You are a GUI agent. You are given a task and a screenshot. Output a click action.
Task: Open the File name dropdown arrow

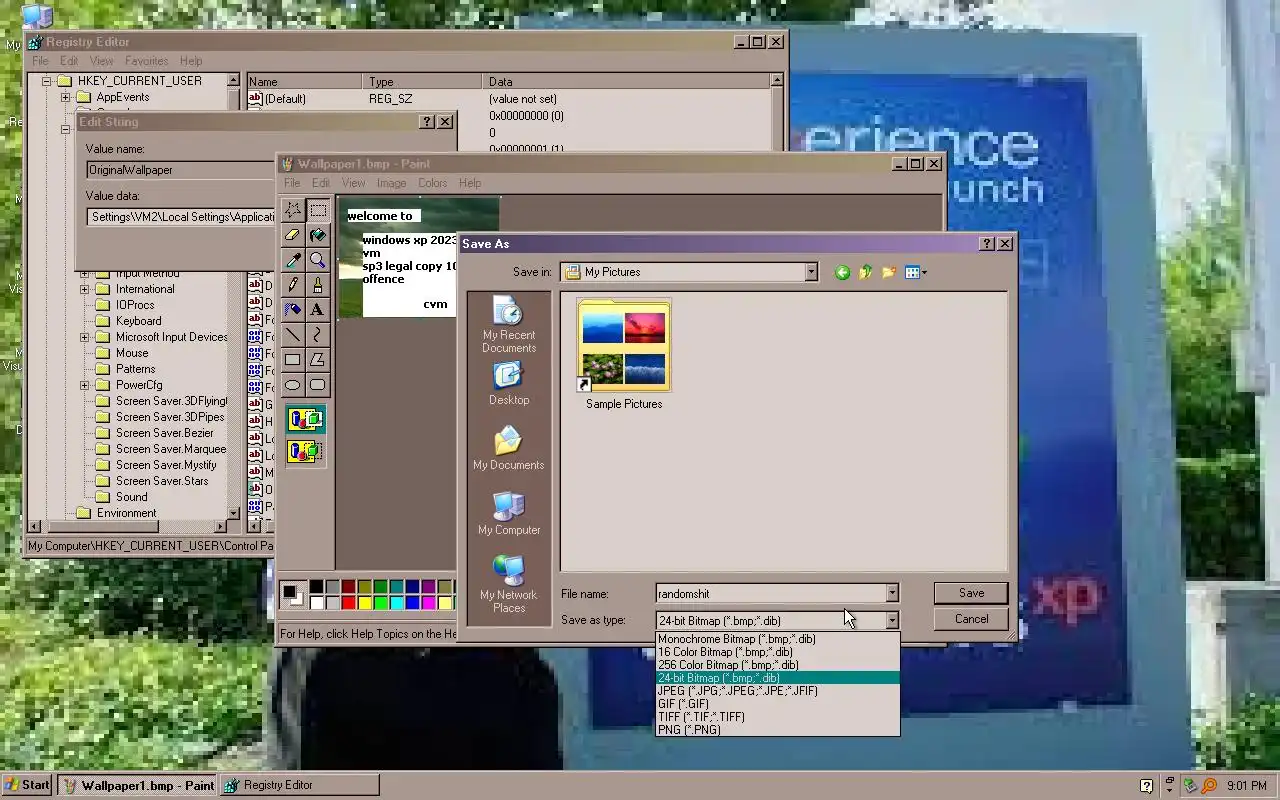click(x=892, y=594)
